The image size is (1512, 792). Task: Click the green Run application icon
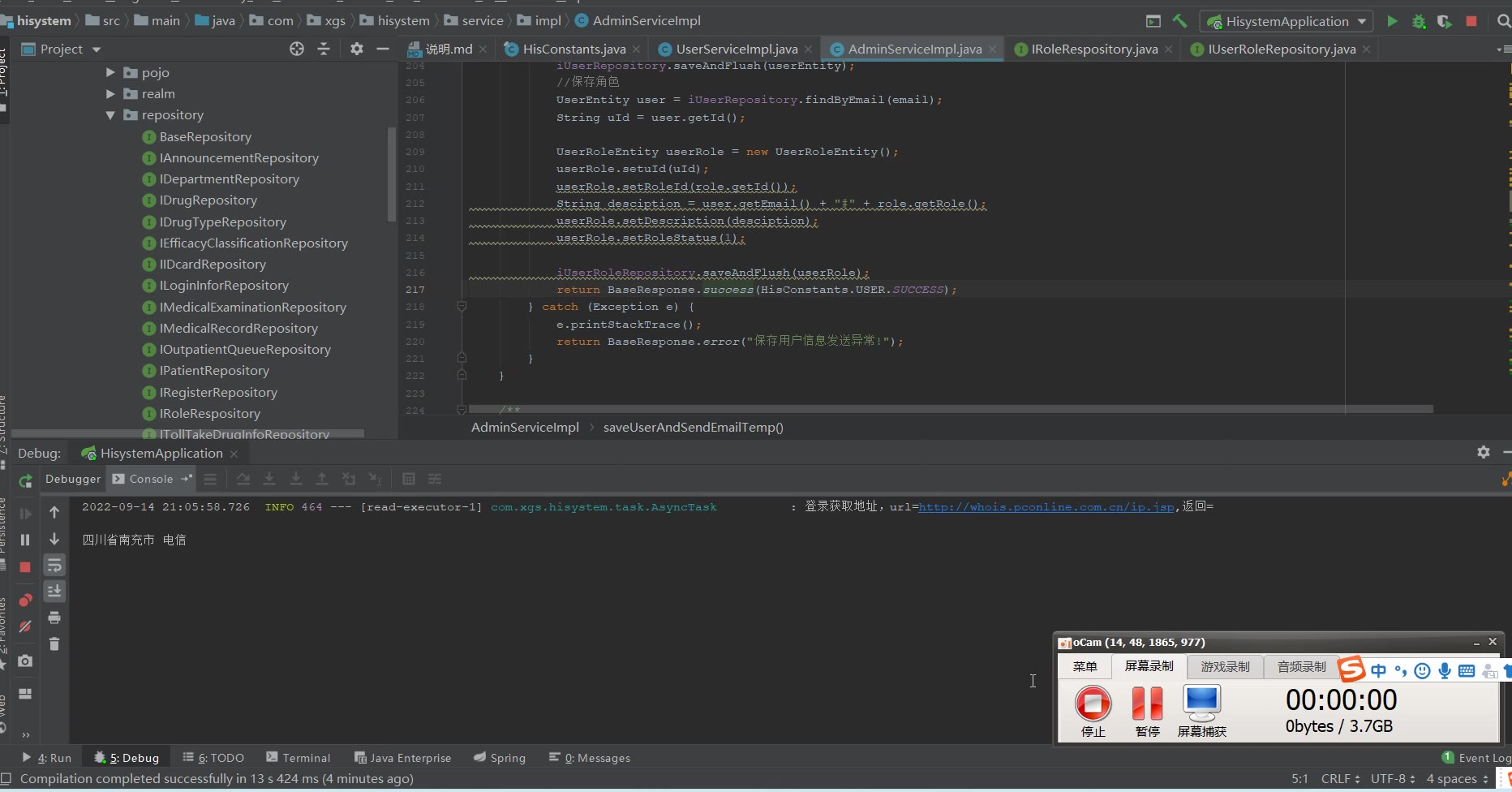1392,21
